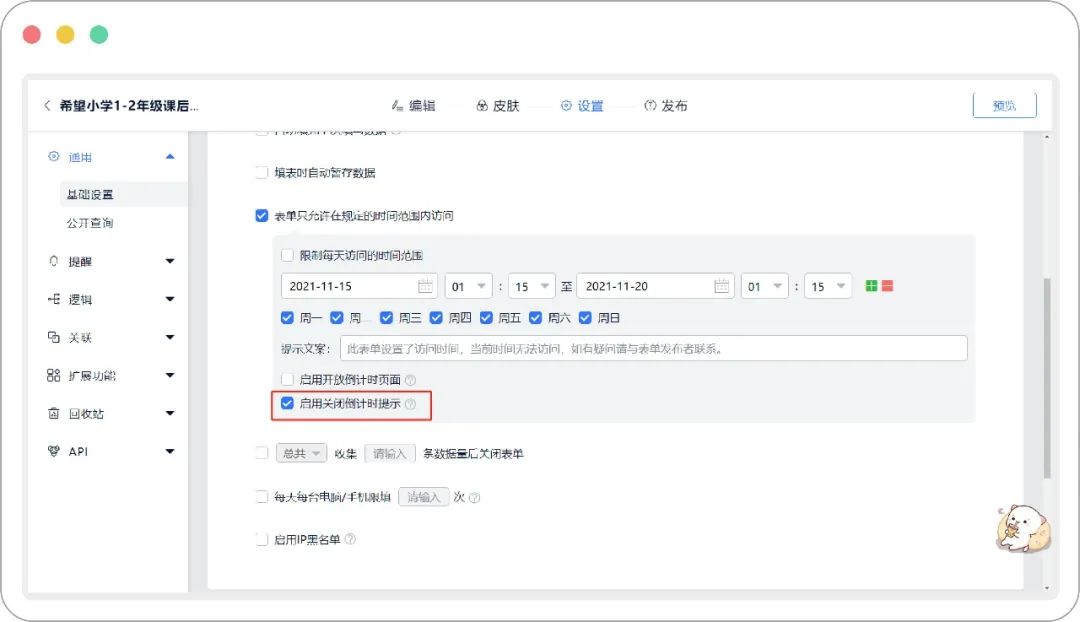Viewport: 1080px width, 622px height.
Task: Open the start hour 01 dropdown
Action: pos(468,286)
